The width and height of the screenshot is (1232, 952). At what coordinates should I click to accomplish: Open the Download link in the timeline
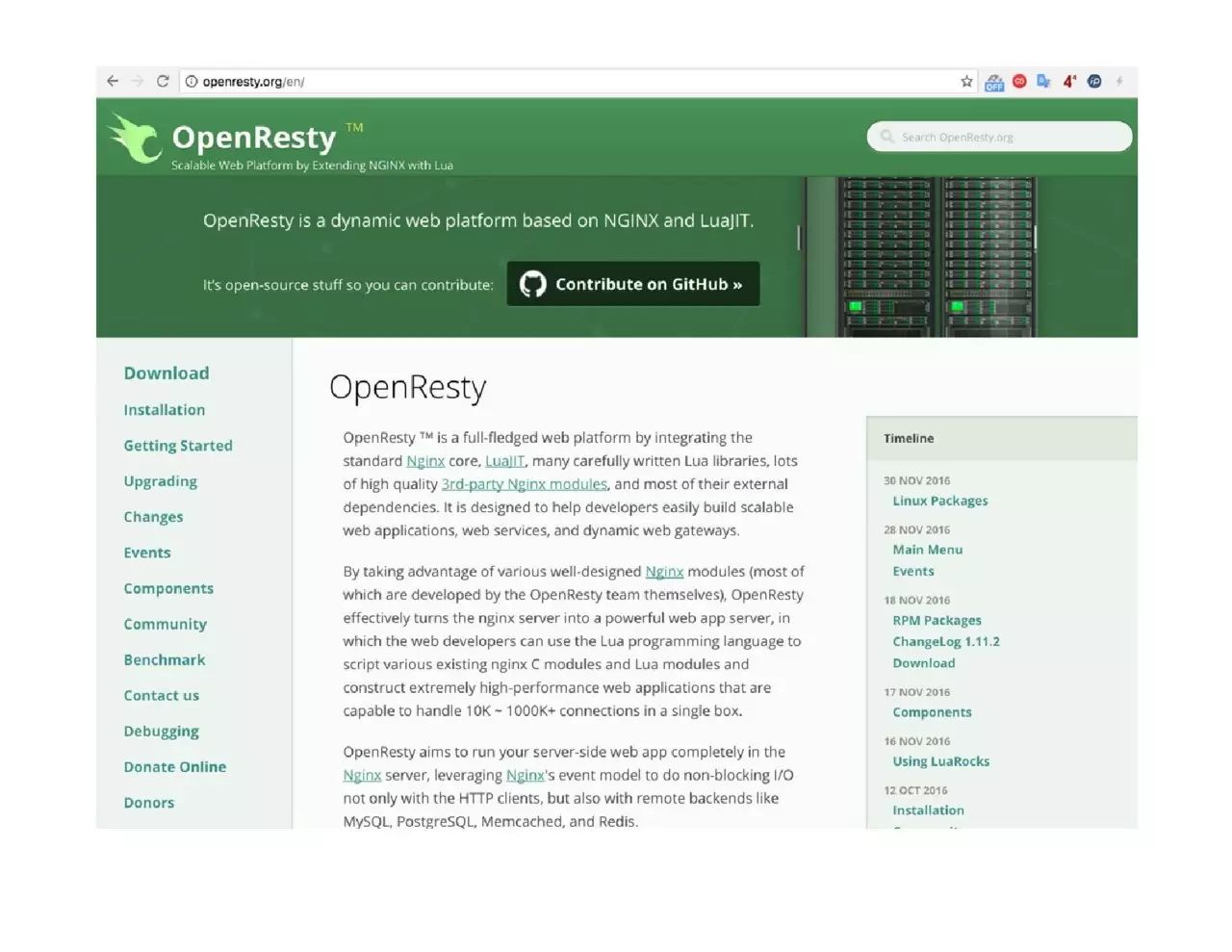click(x=924, y=663)
